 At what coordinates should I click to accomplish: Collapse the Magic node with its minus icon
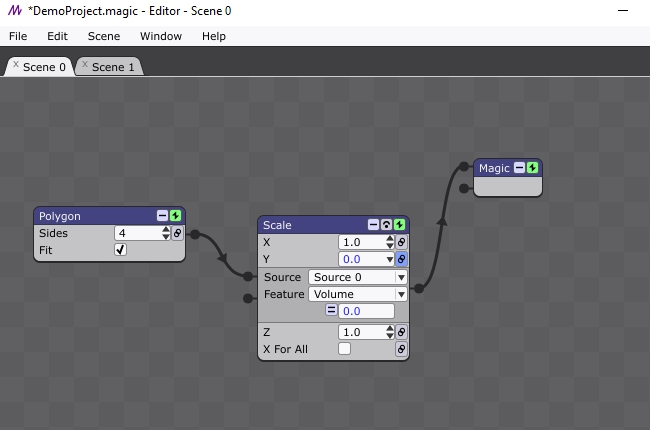[x=519, y=168]
